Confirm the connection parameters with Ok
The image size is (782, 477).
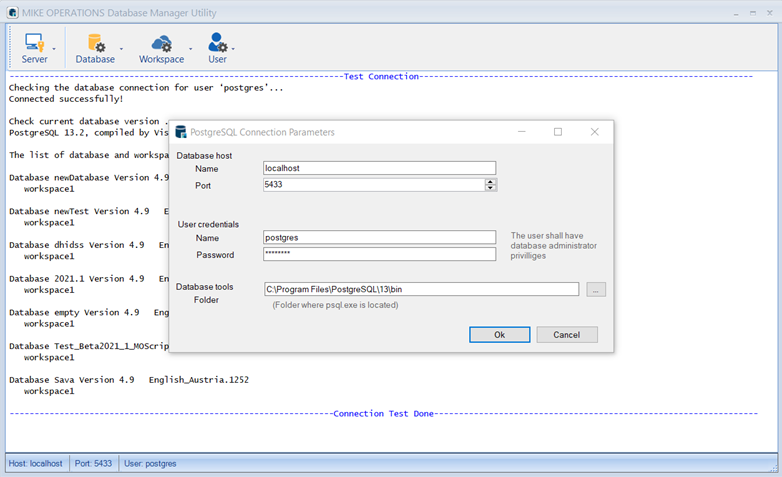[x=500, y=335]
